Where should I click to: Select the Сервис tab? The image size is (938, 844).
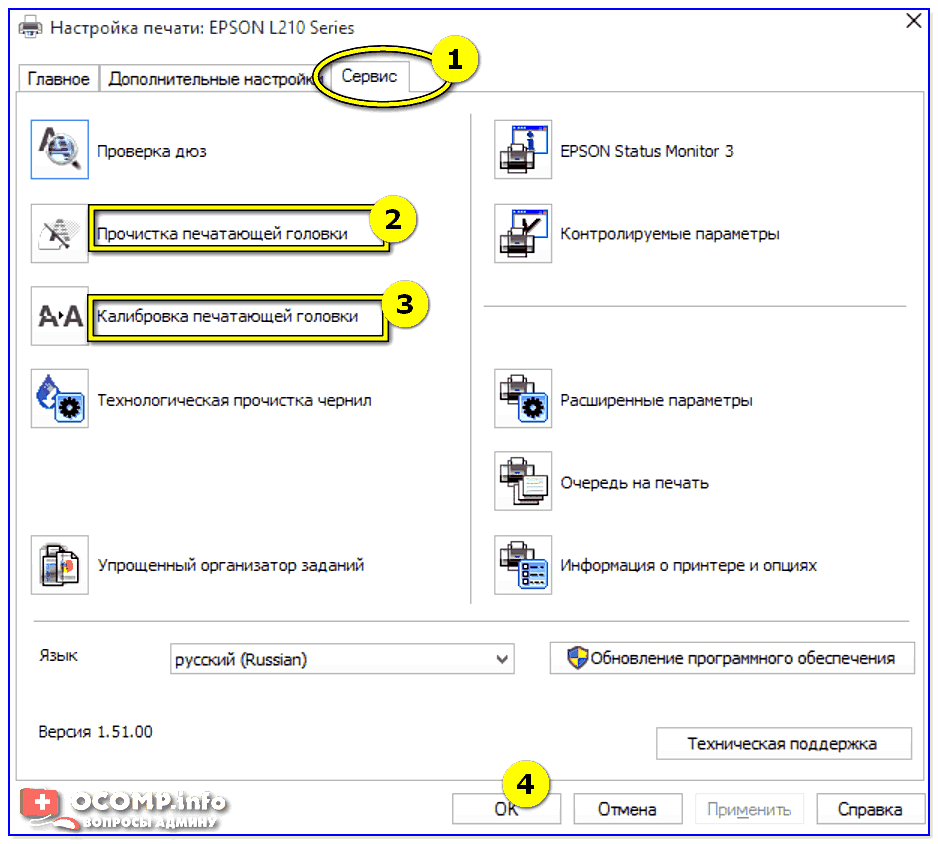click(x=369, y=77)
